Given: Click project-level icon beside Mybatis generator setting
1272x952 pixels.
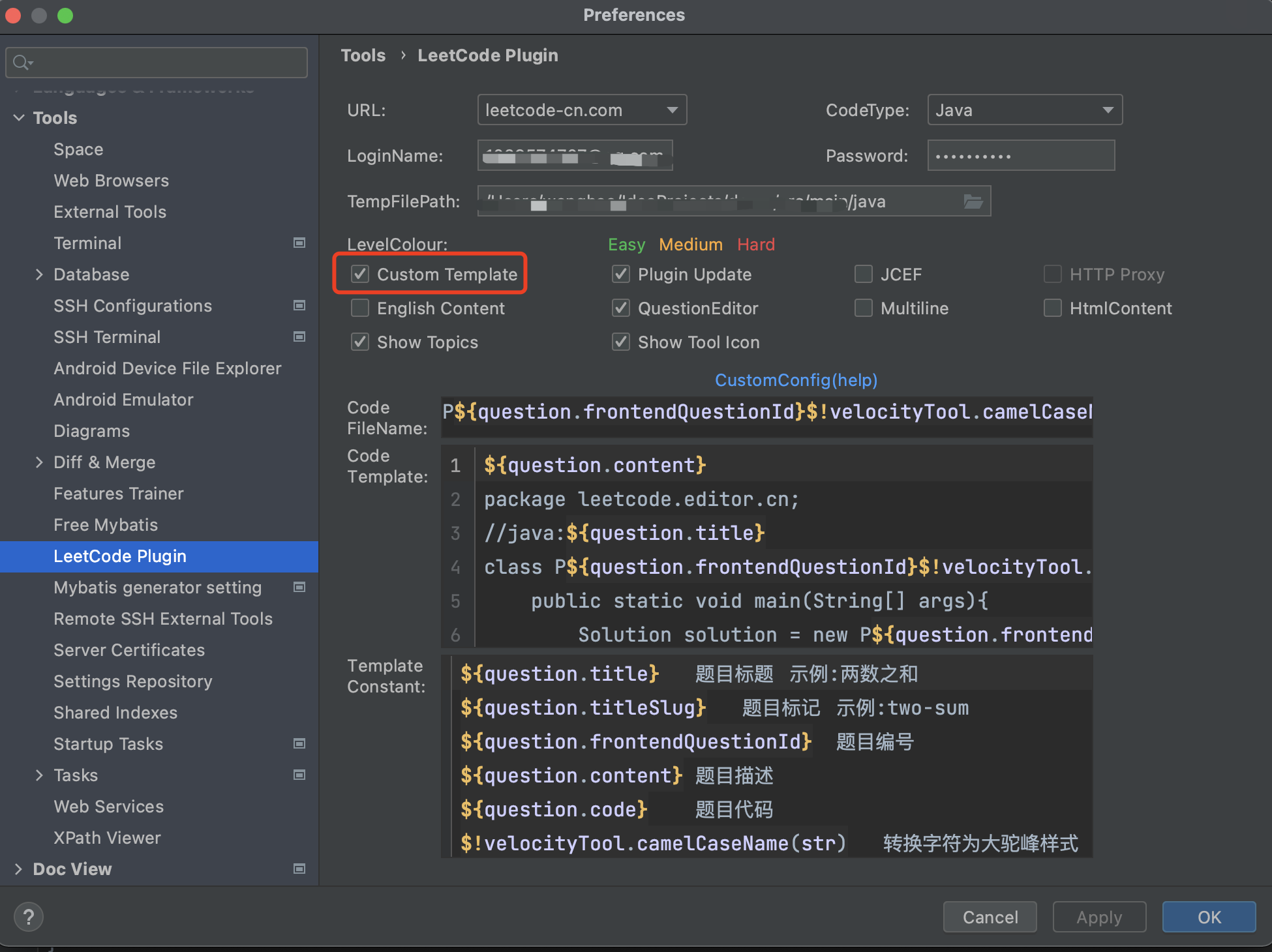Looking at the screenshot, I should (x=299, y=587).
